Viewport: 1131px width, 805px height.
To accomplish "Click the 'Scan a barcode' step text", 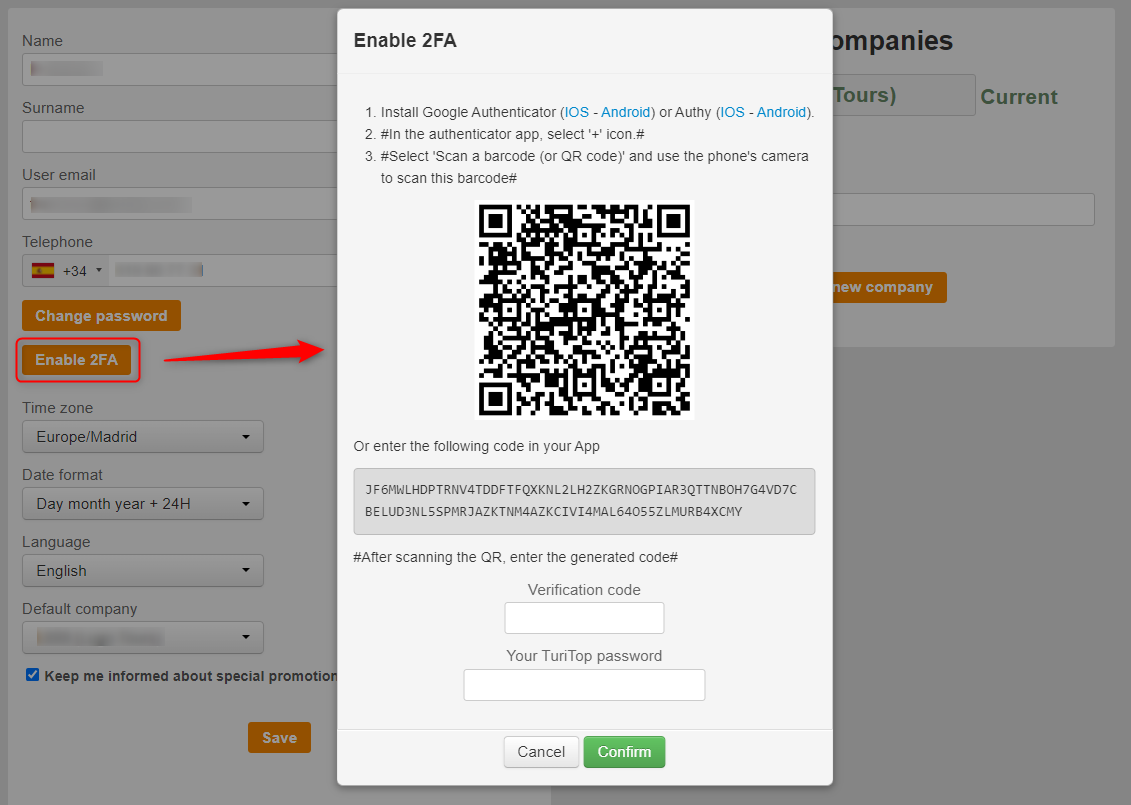I will click(594, 167).
